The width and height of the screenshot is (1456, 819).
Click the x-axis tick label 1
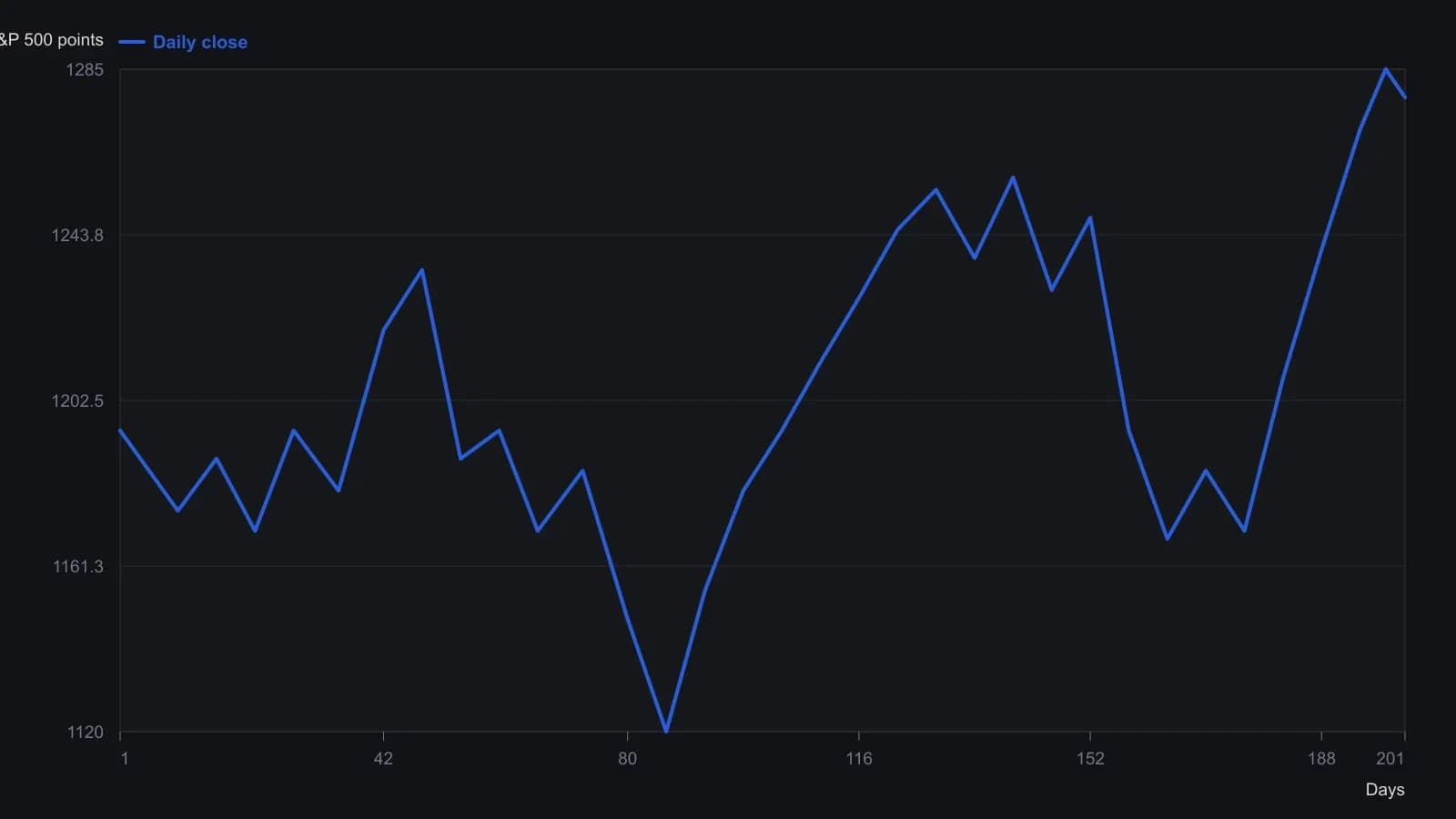point(125,759)
